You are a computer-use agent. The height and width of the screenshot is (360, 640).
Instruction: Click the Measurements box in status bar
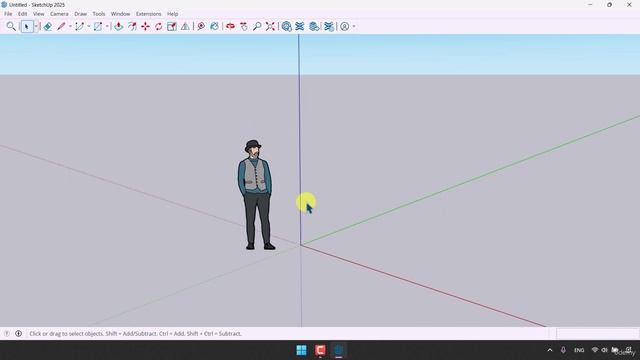[x=597, y=333]
